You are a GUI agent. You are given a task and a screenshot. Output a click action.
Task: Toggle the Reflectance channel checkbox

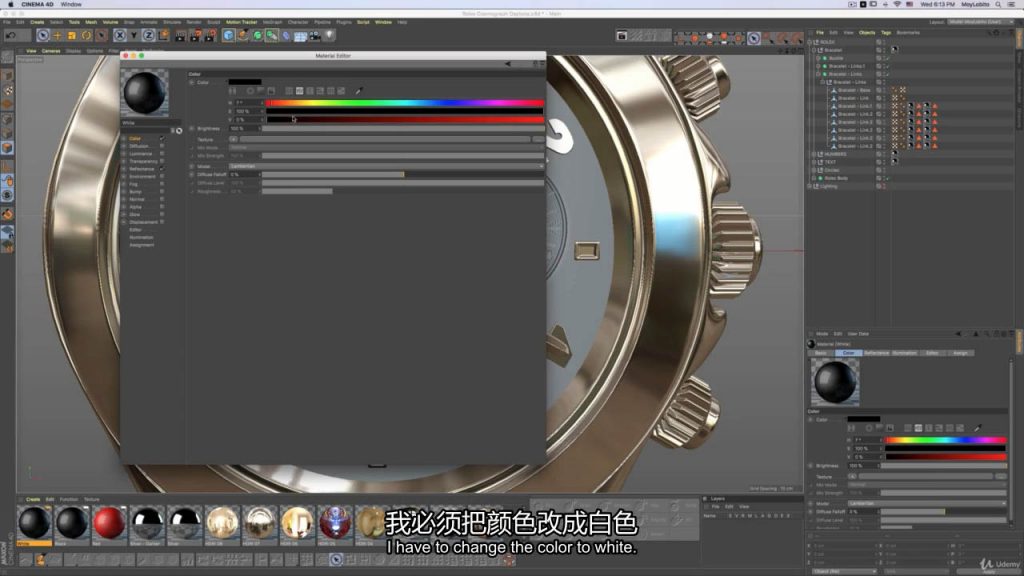162,168
